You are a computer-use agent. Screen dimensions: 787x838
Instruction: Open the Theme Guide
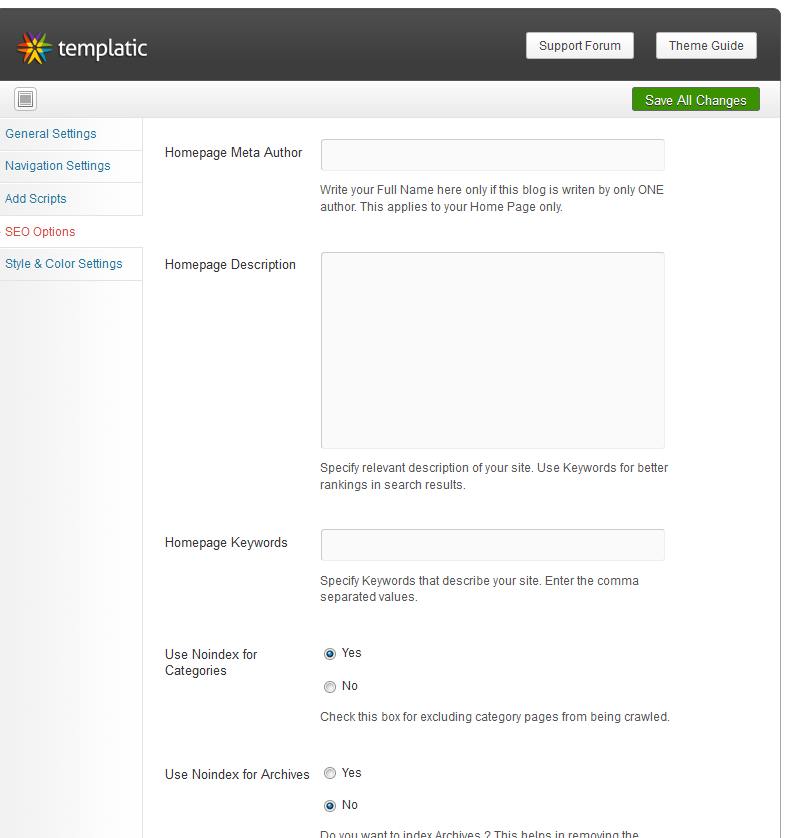tap(706, 45)
